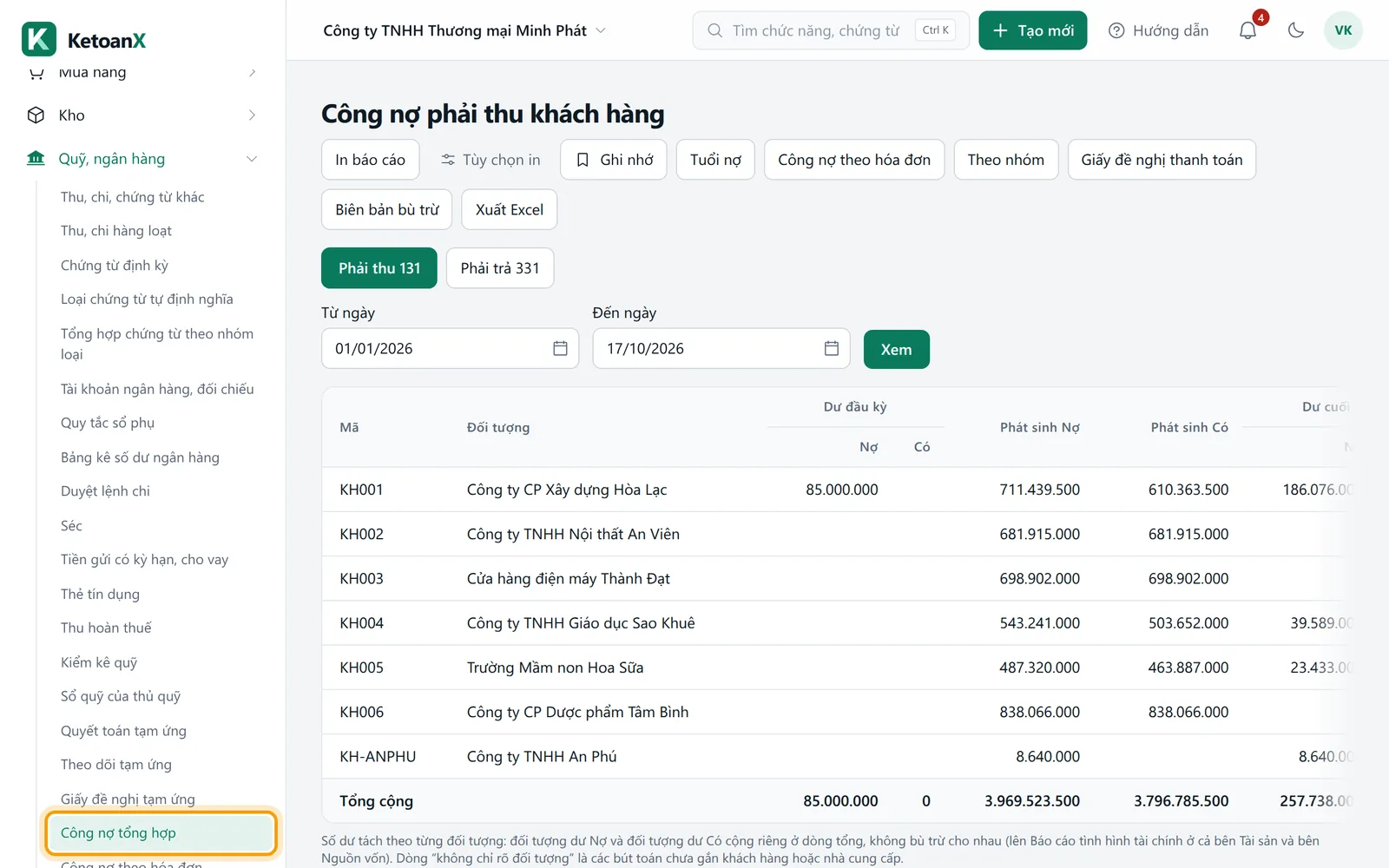Click the Ghi nhớ bookmark button
This screenshot has width=1389, height=868.
click(614, 160)
